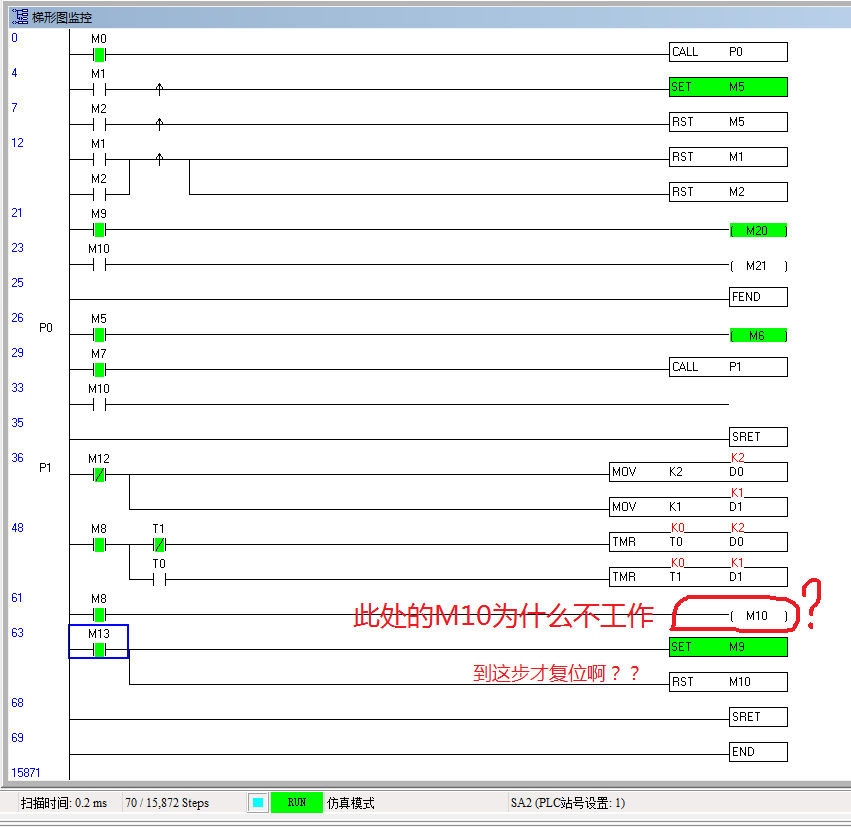Select the M0 contact at step 0
851x827 pixels.
pos(99,54)
